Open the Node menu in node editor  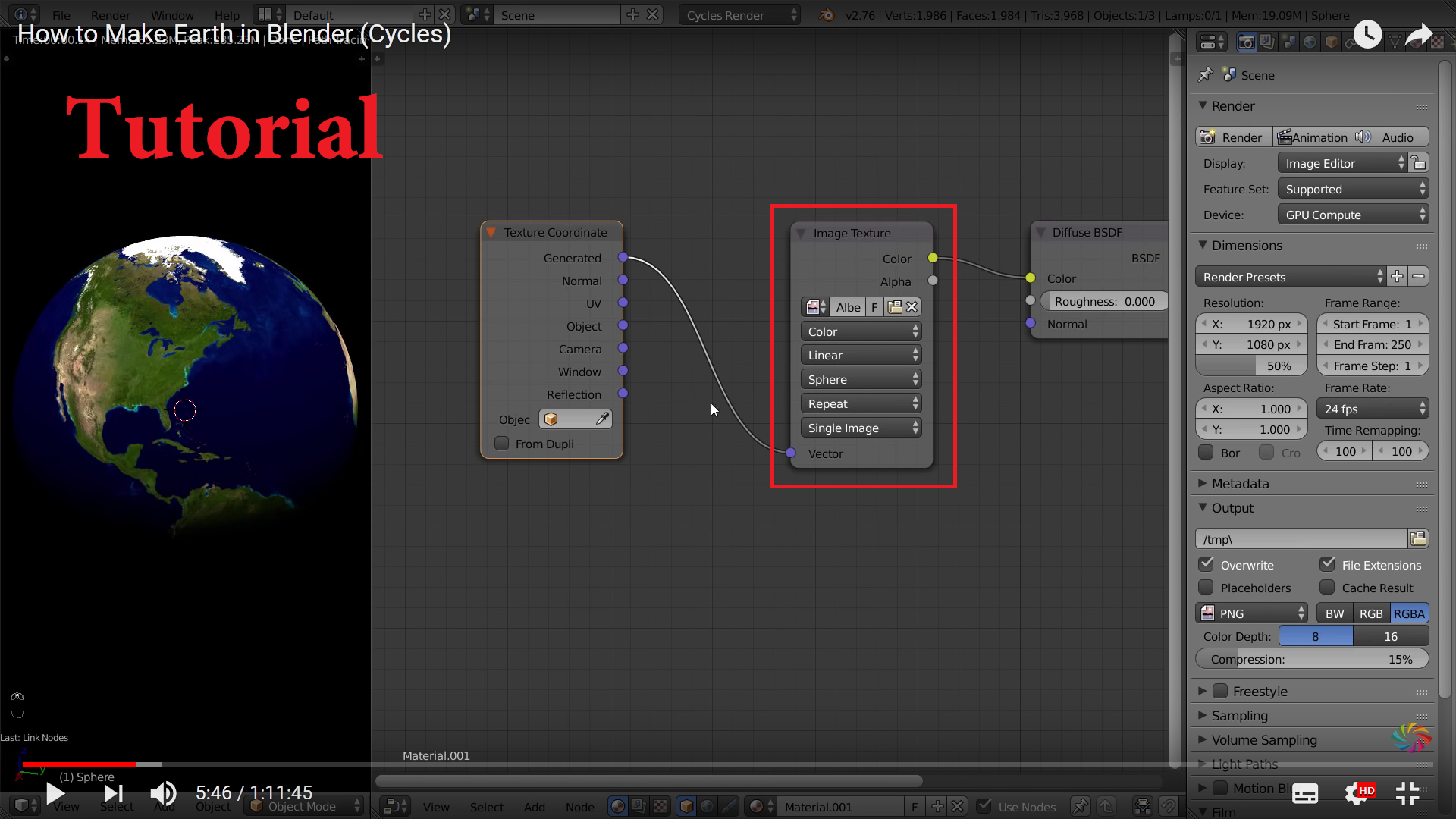tap(579, 807)
